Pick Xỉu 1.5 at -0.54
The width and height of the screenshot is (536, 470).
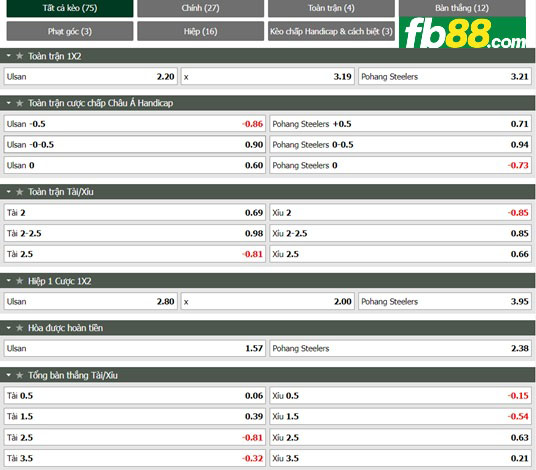coord(400,416)
